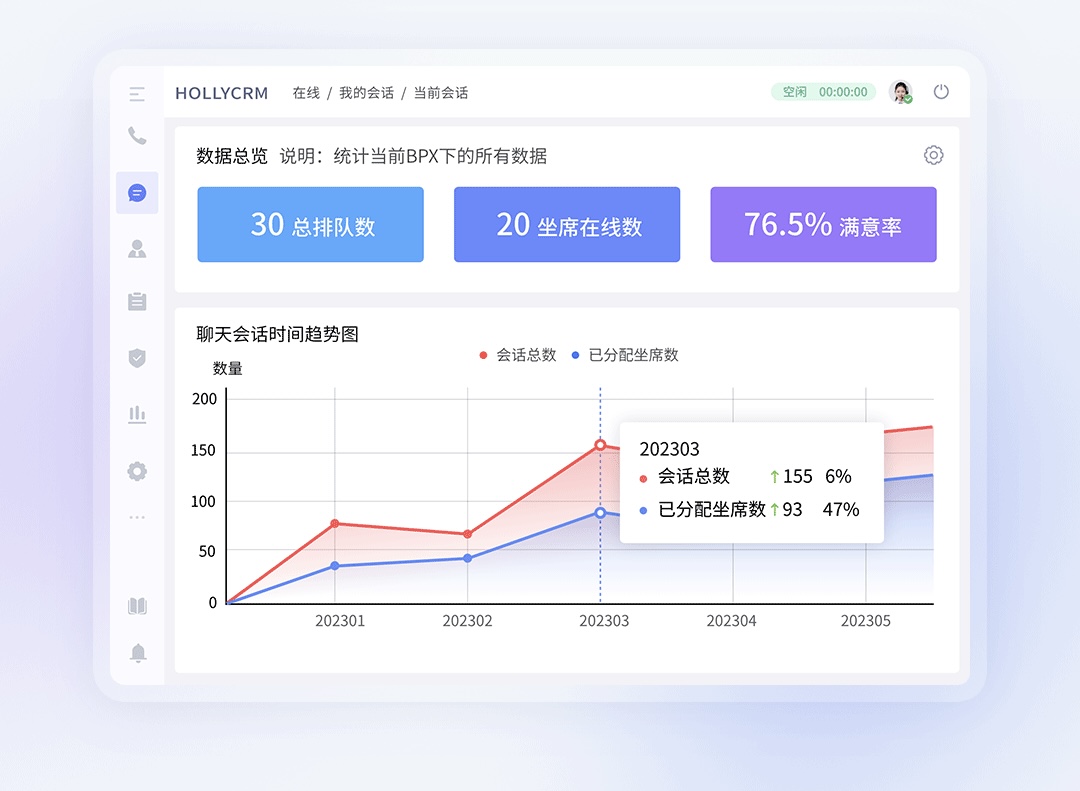This screenshot has width=1080, height=791.
Task: Click blue data point at 202303
Action: pos(600,513)
